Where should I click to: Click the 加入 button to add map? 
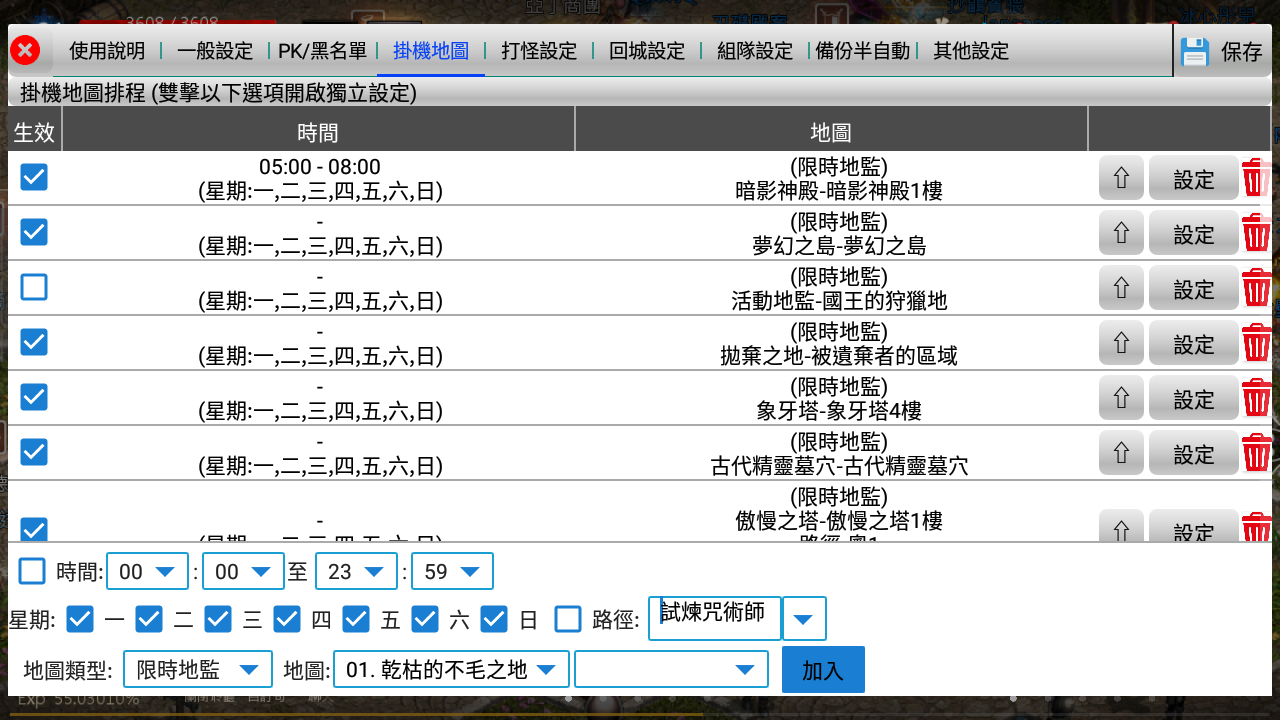822,668
